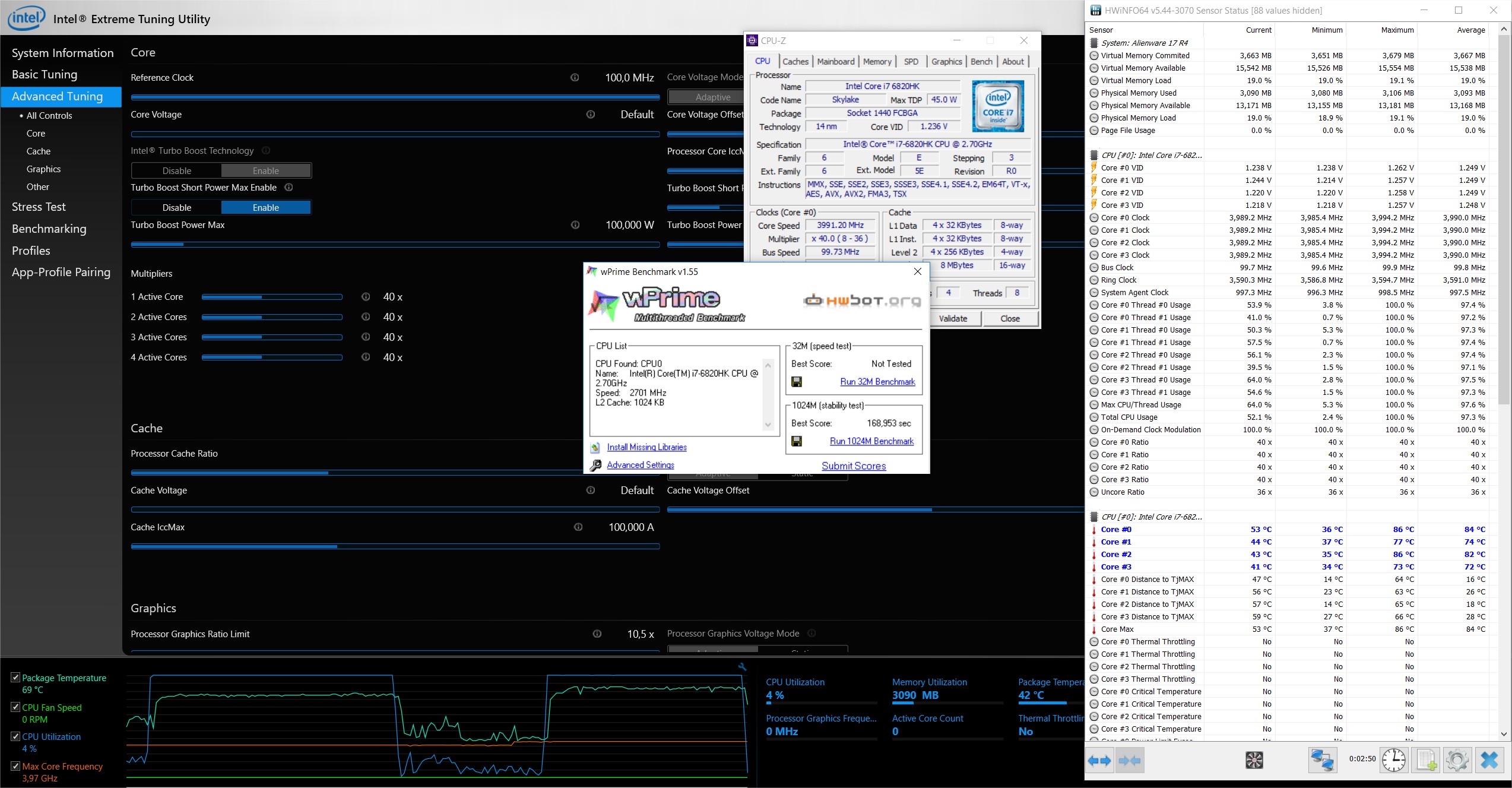The width and height of the screenshot is (1512, 788).
Task: Click the 1 Active Core multiplier slider
Action: (272, 297)
